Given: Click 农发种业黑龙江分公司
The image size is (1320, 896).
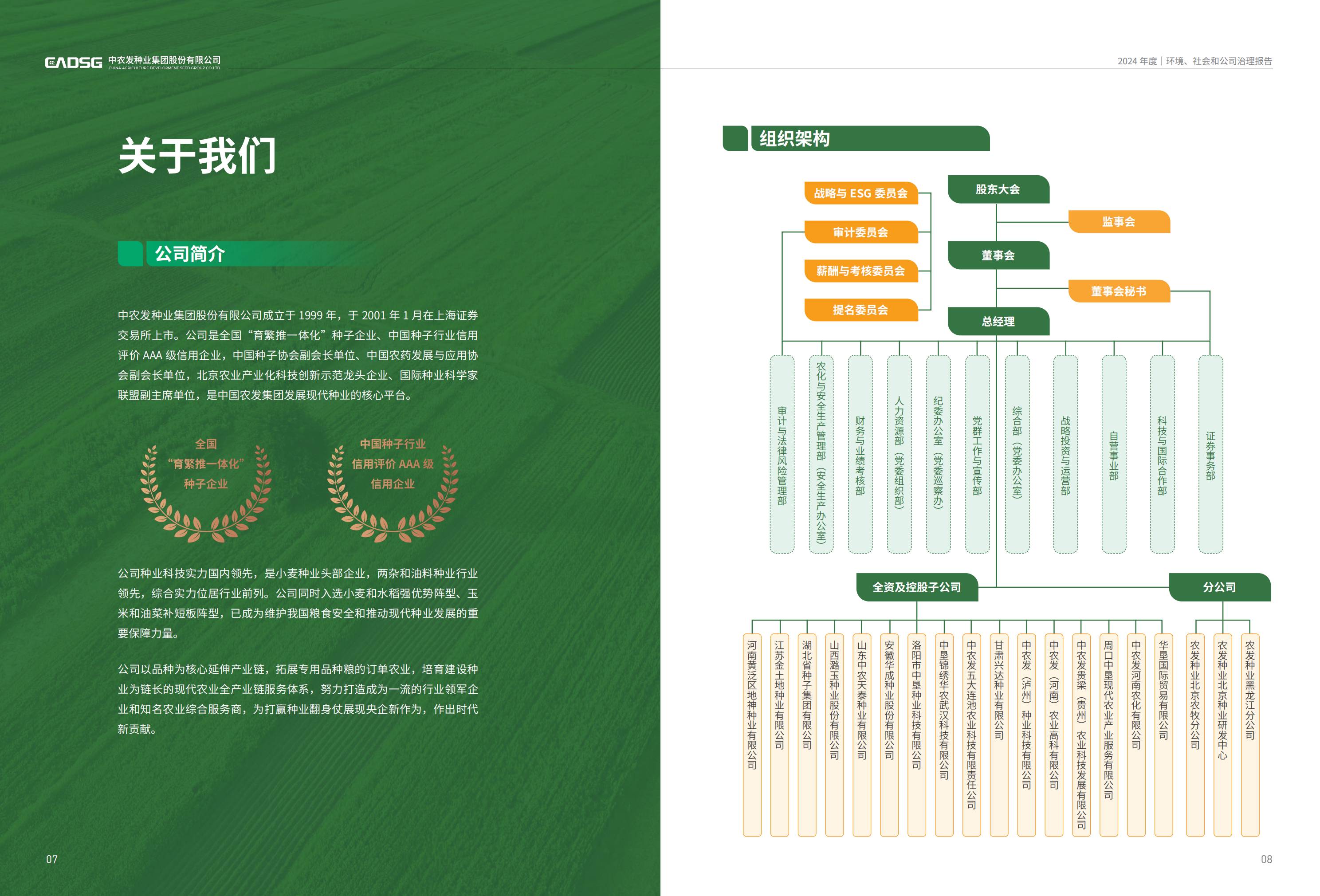Looking at the screenshot, I should click(x=1250, y=735).
